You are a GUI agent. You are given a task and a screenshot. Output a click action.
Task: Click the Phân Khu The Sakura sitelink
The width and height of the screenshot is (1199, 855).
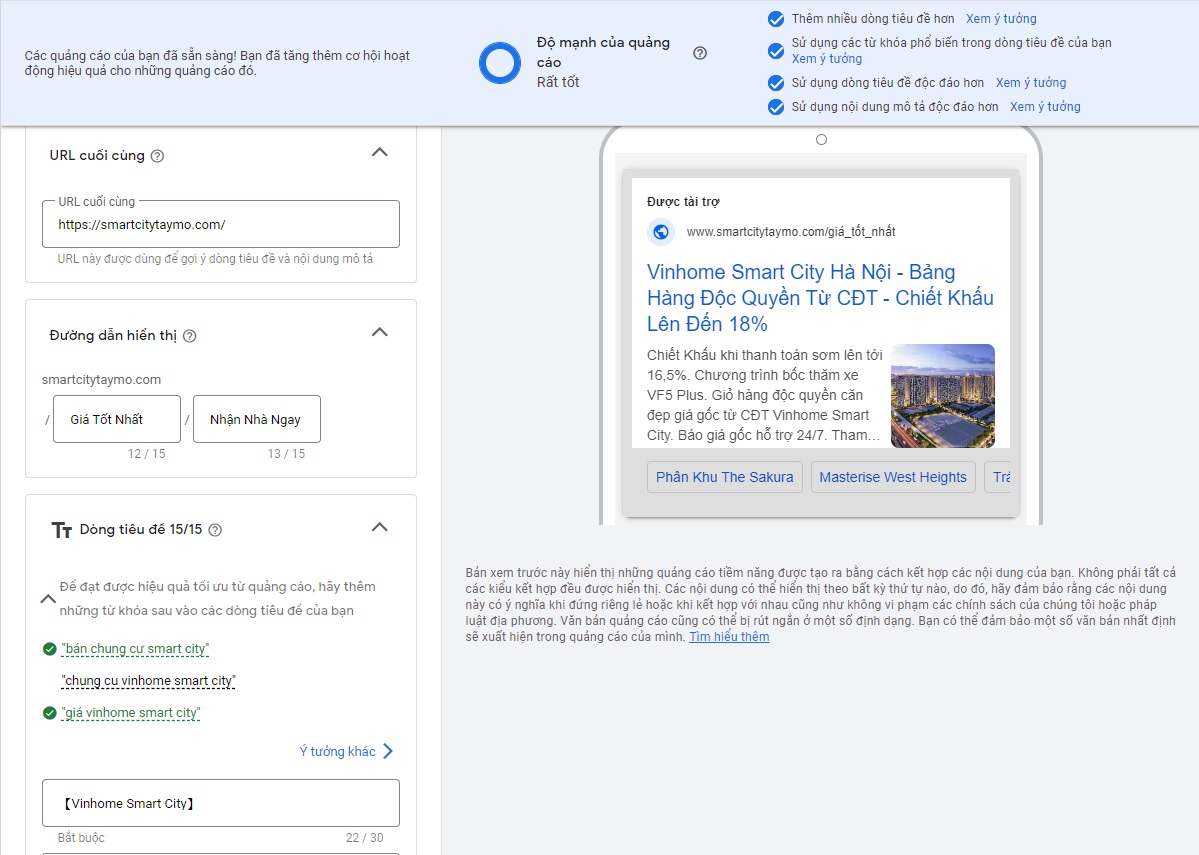725,477
